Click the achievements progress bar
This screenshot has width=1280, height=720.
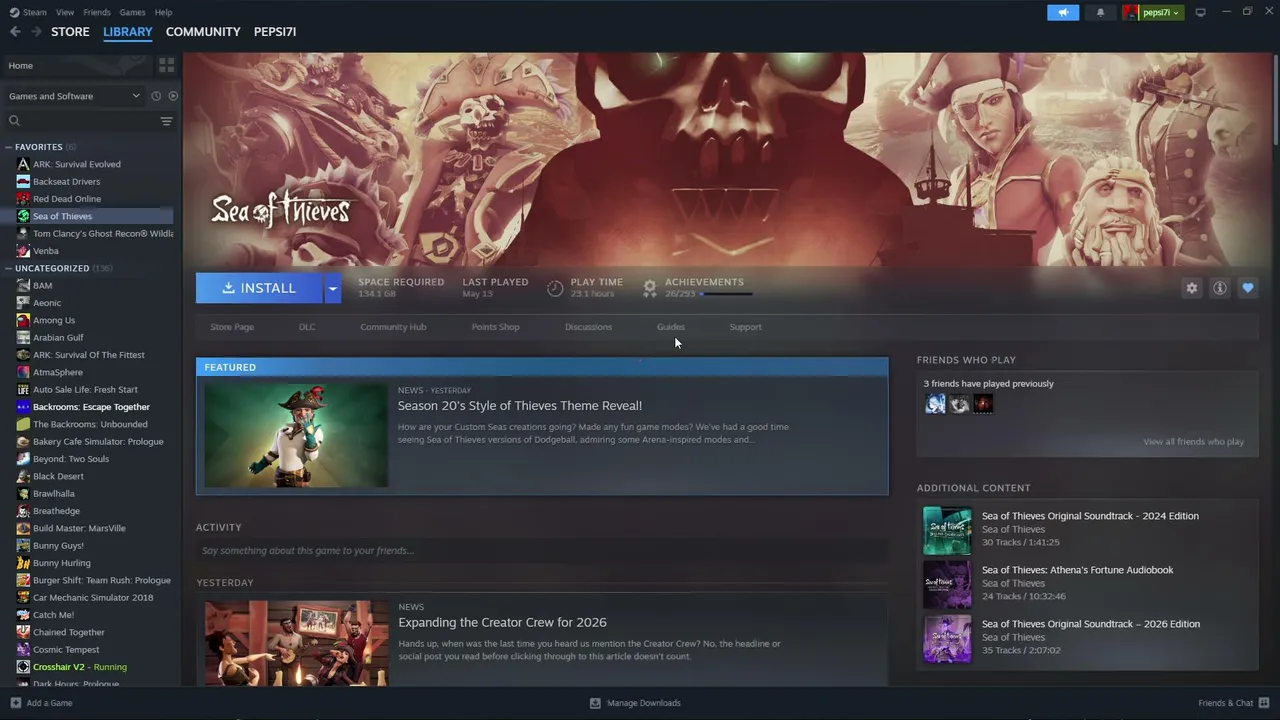pyautogui.click(x=727, y=295)
